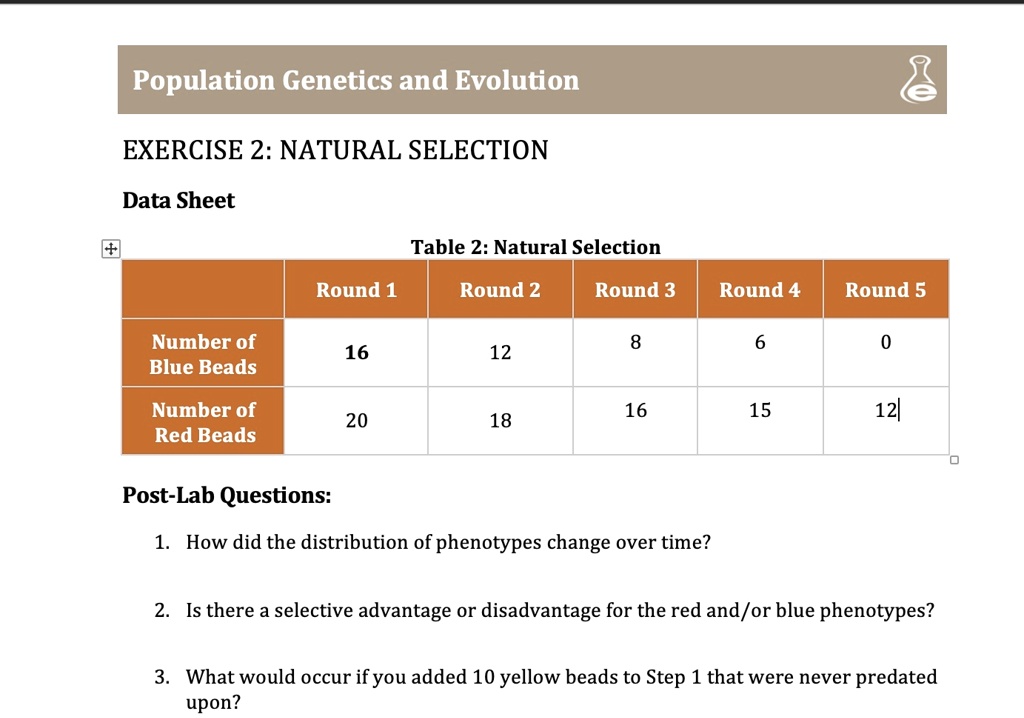Click Blue Beads Round 2 cell value
This screenshot has height=718, width=1024.
[x=500, y=353]
